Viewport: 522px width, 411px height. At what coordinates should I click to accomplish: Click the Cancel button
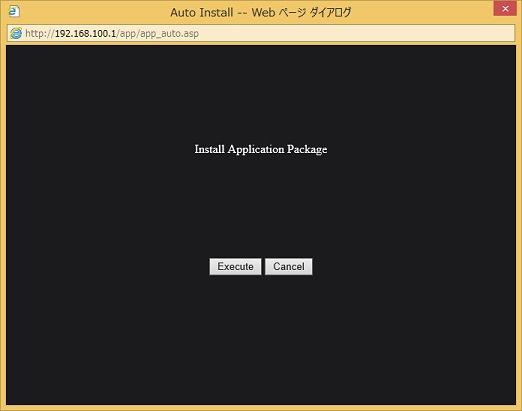point(289,266)
